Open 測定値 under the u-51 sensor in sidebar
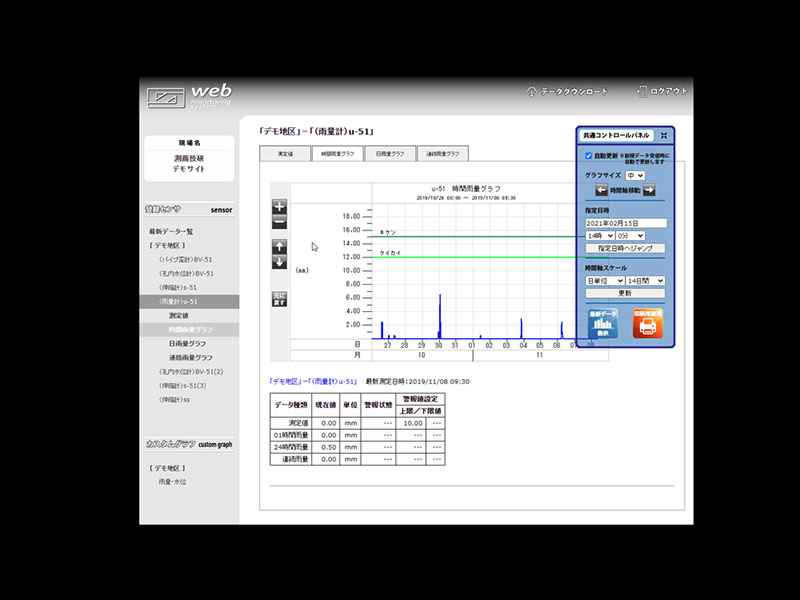 click(x=179, y=316)
